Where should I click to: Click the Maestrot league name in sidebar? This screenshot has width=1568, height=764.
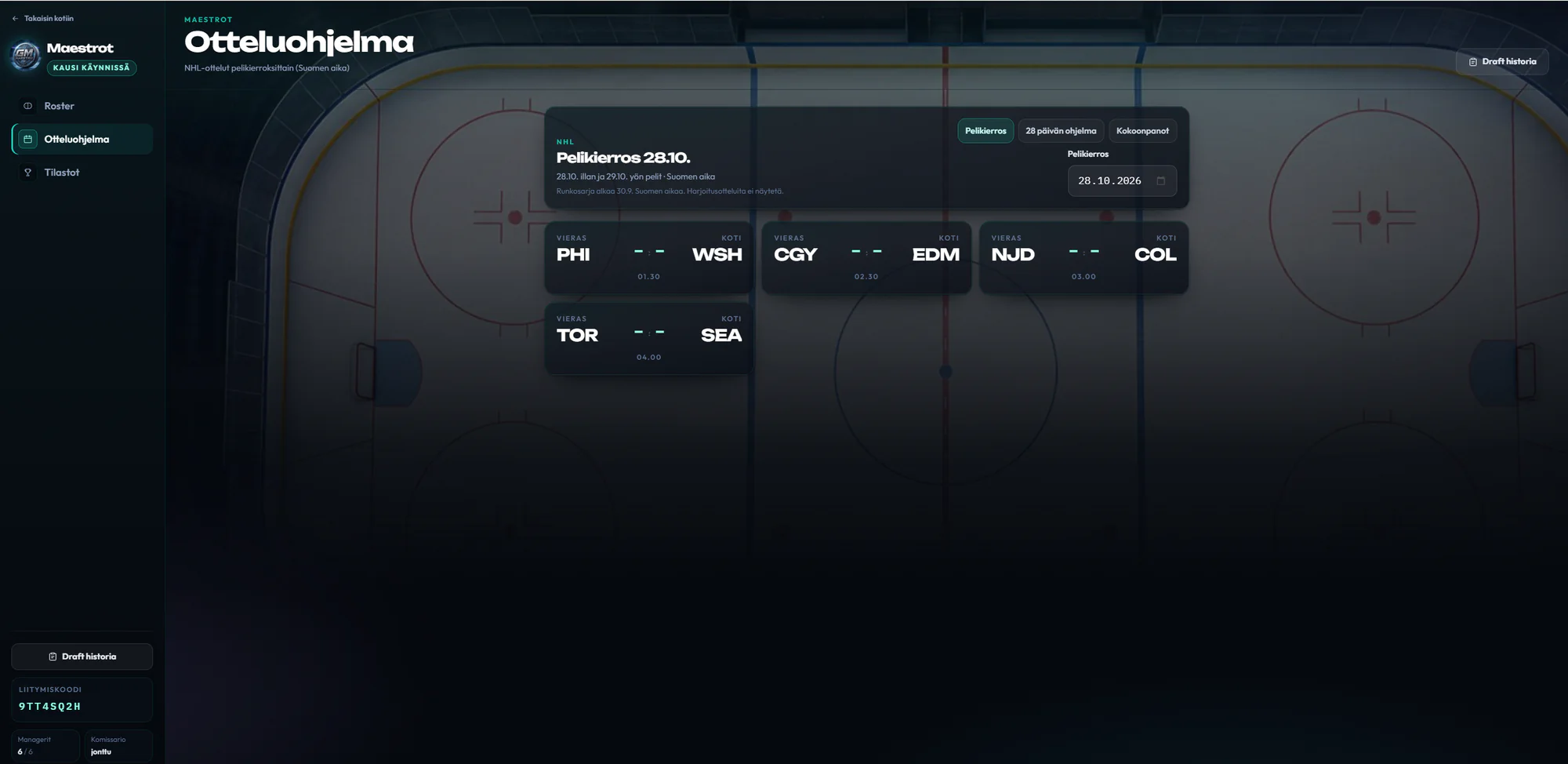(80, 48)
